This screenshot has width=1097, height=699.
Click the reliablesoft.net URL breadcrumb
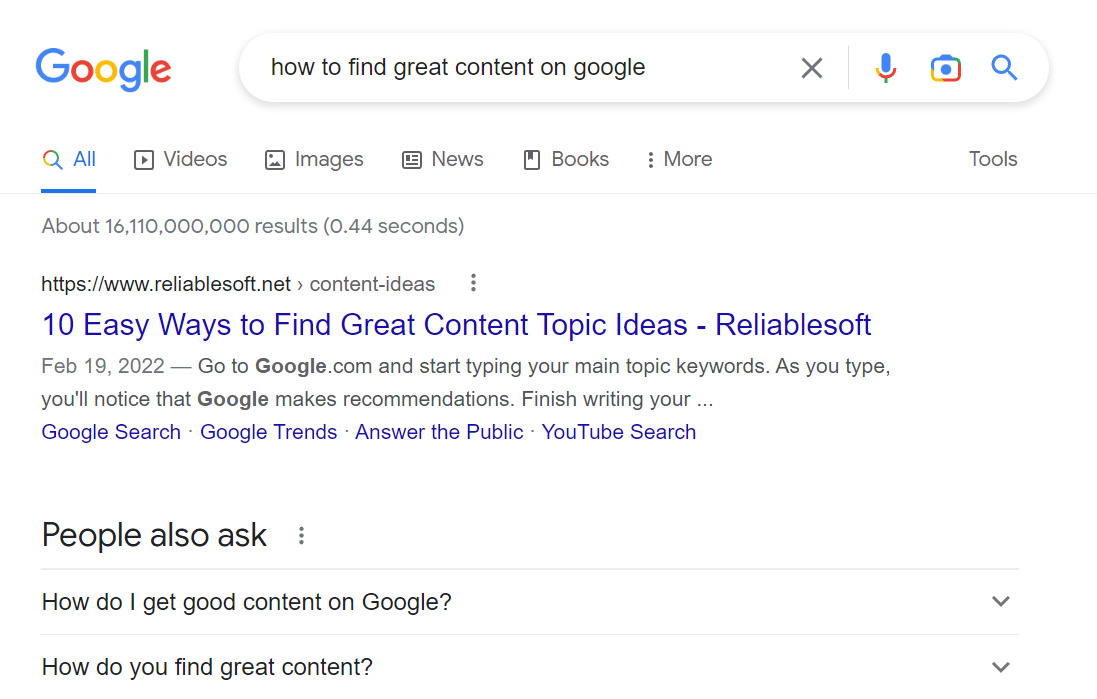[x=238, y=284]
